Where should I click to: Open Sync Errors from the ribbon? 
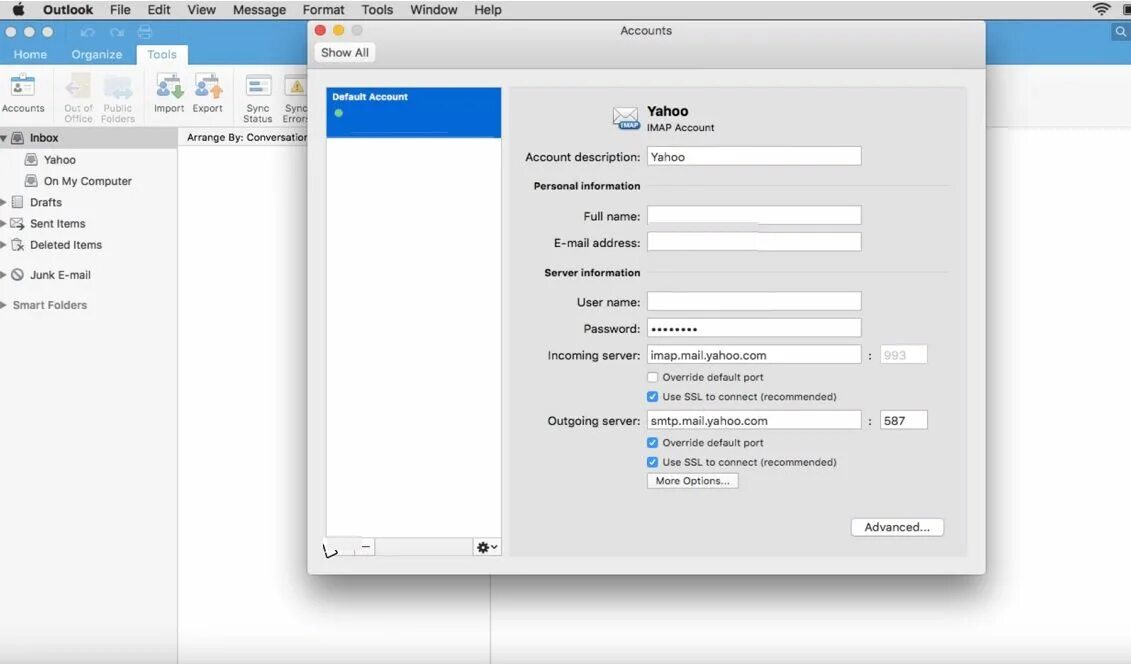pos(296,98)
